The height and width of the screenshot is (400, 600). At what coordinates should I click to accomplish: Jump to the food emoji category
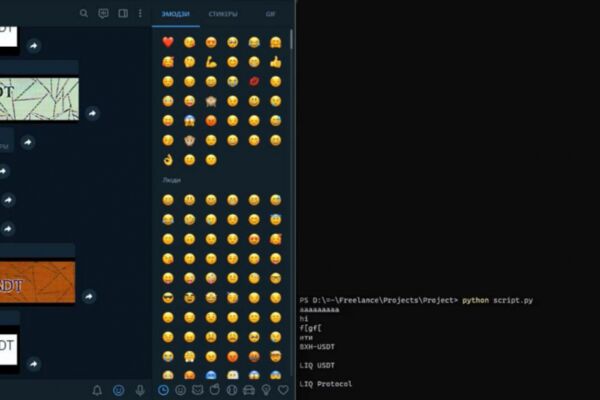click(x=215, y=390)
